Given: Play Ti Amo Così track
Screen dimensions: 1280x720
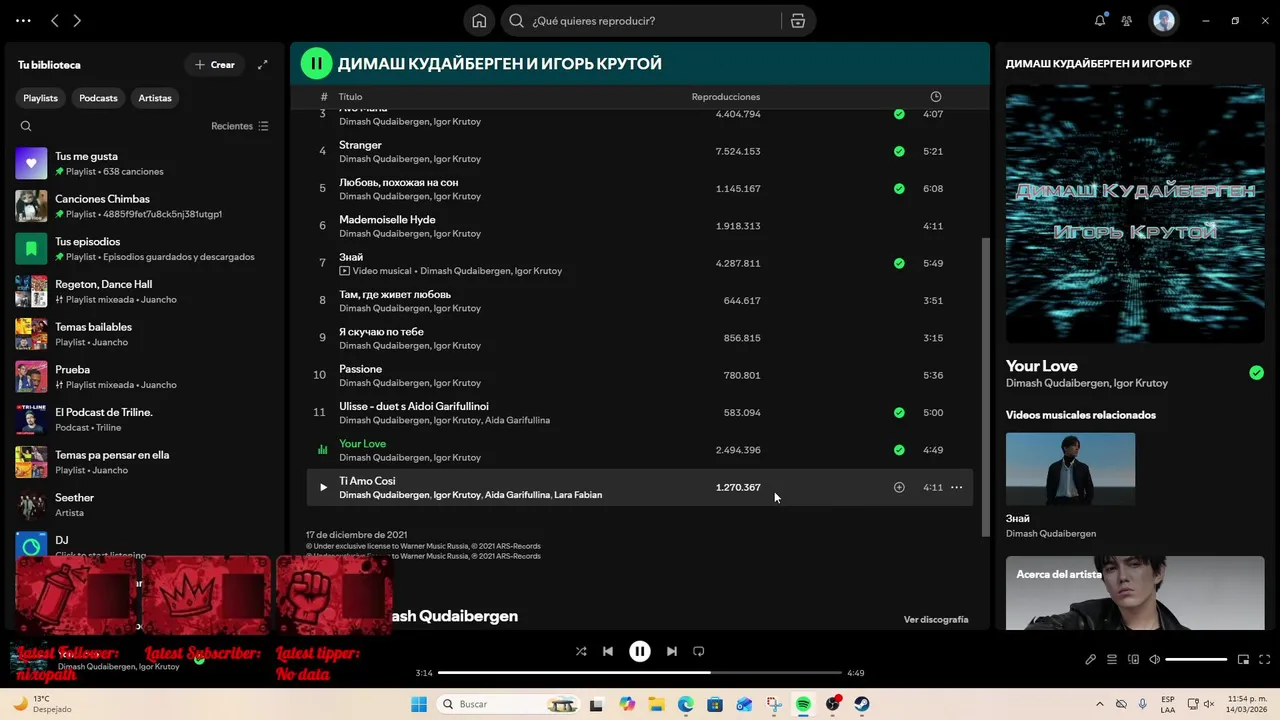Looking at the screenshot, I should pyautogui.click(x=323, y=487).
